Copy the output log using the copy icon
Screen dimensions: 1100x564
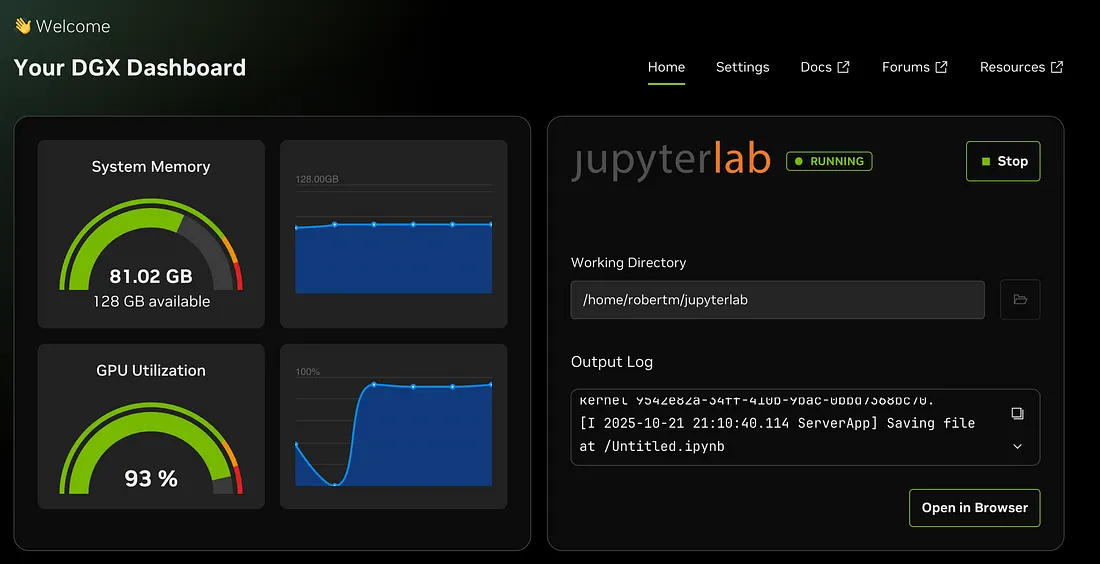click(x=1017, y=413)
